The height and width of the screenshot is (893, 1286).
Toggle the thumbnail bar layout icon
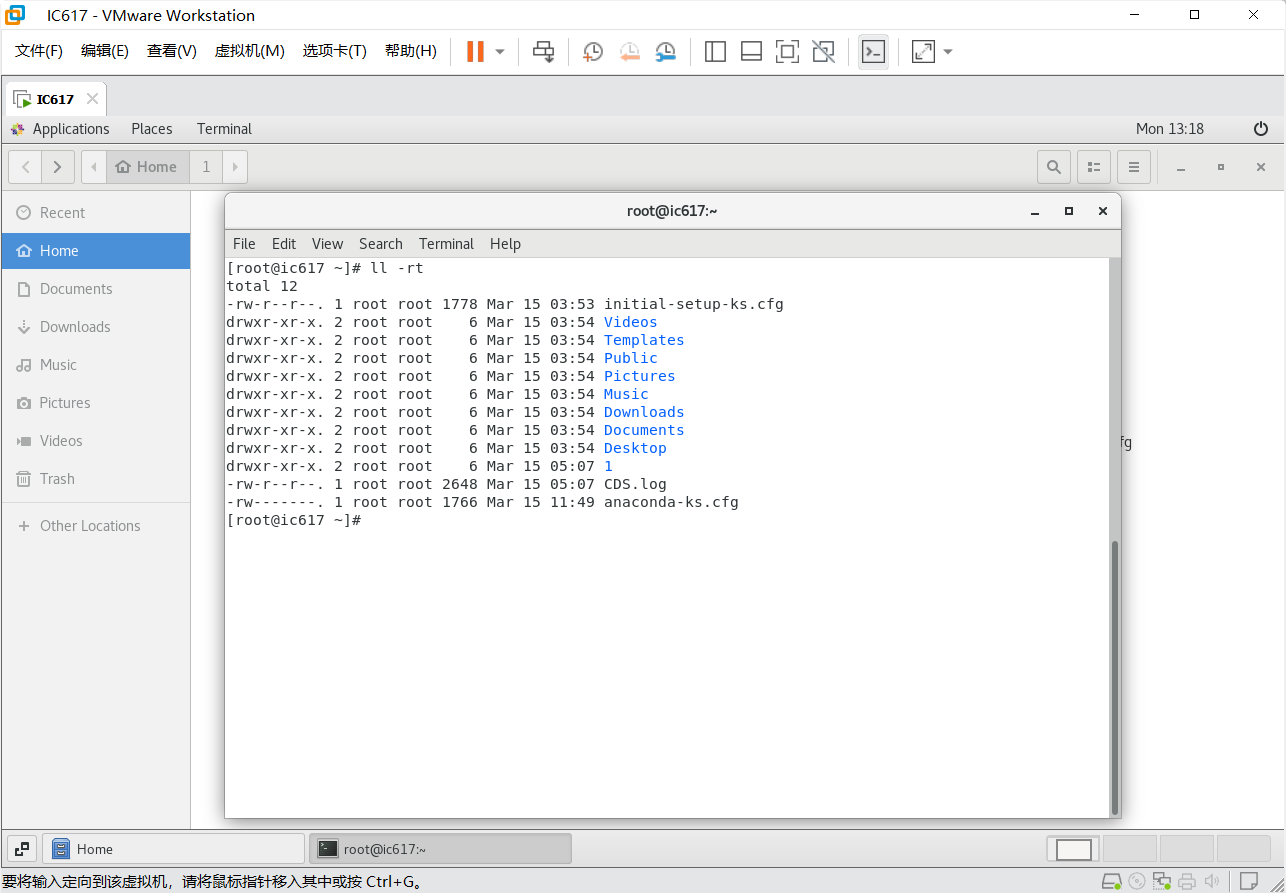751,52
